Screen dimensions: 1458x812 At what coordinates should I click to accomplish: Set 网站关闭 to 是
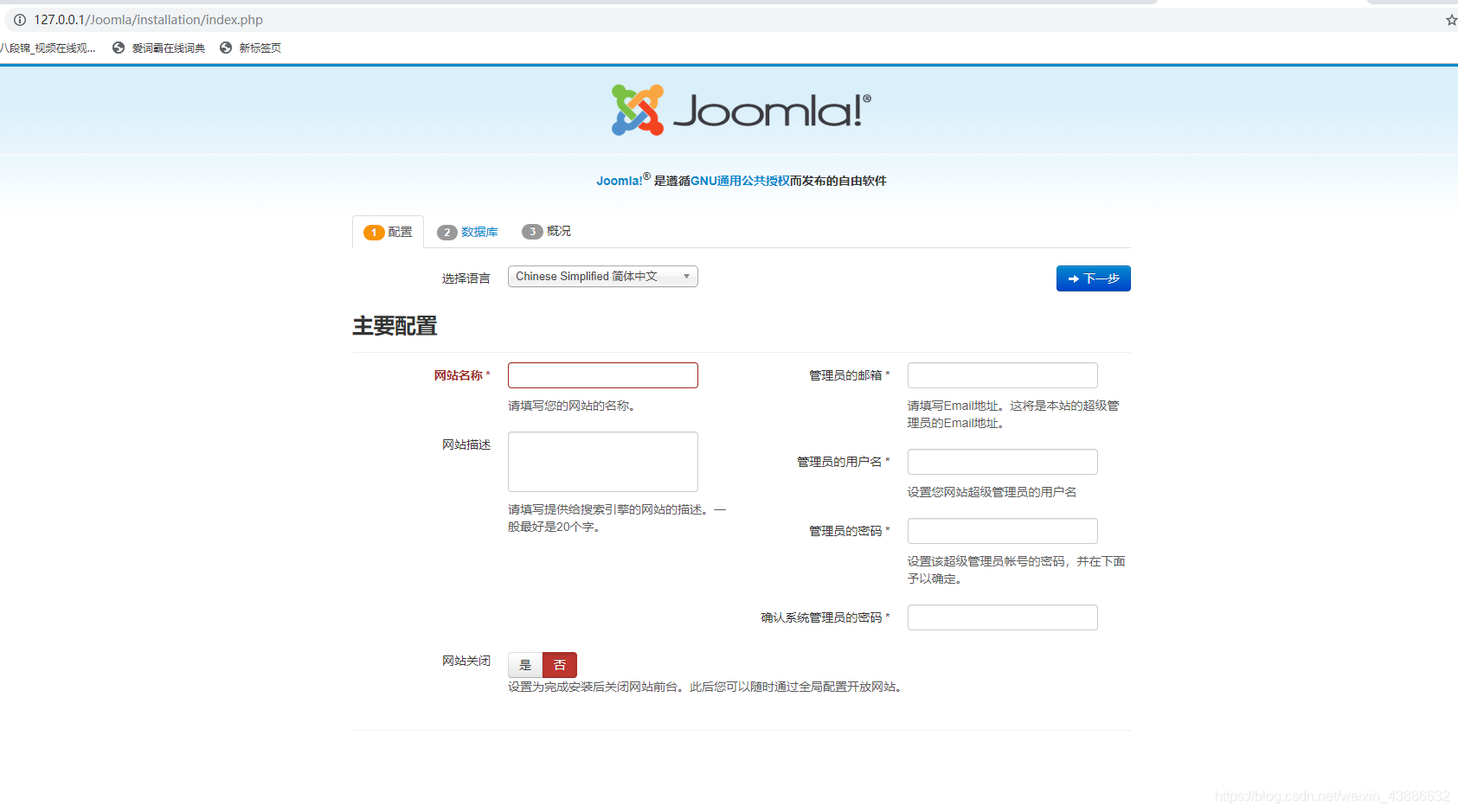click(525, 665)
